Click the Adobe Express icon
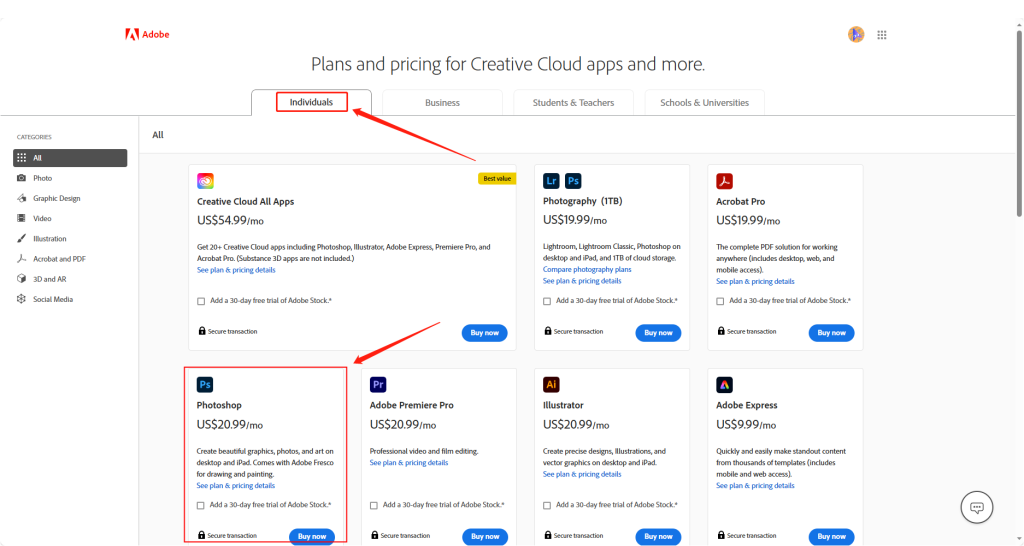 coord(724,385)
